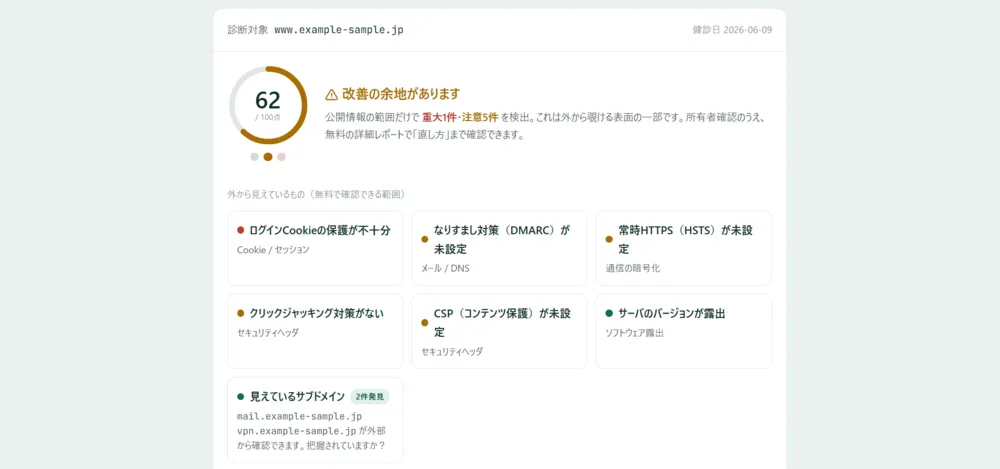This screenshot has width=1000, height=469.
Task: Click the green dot beside 見えているサブドメイン
Action: click(x=240, y=396)
